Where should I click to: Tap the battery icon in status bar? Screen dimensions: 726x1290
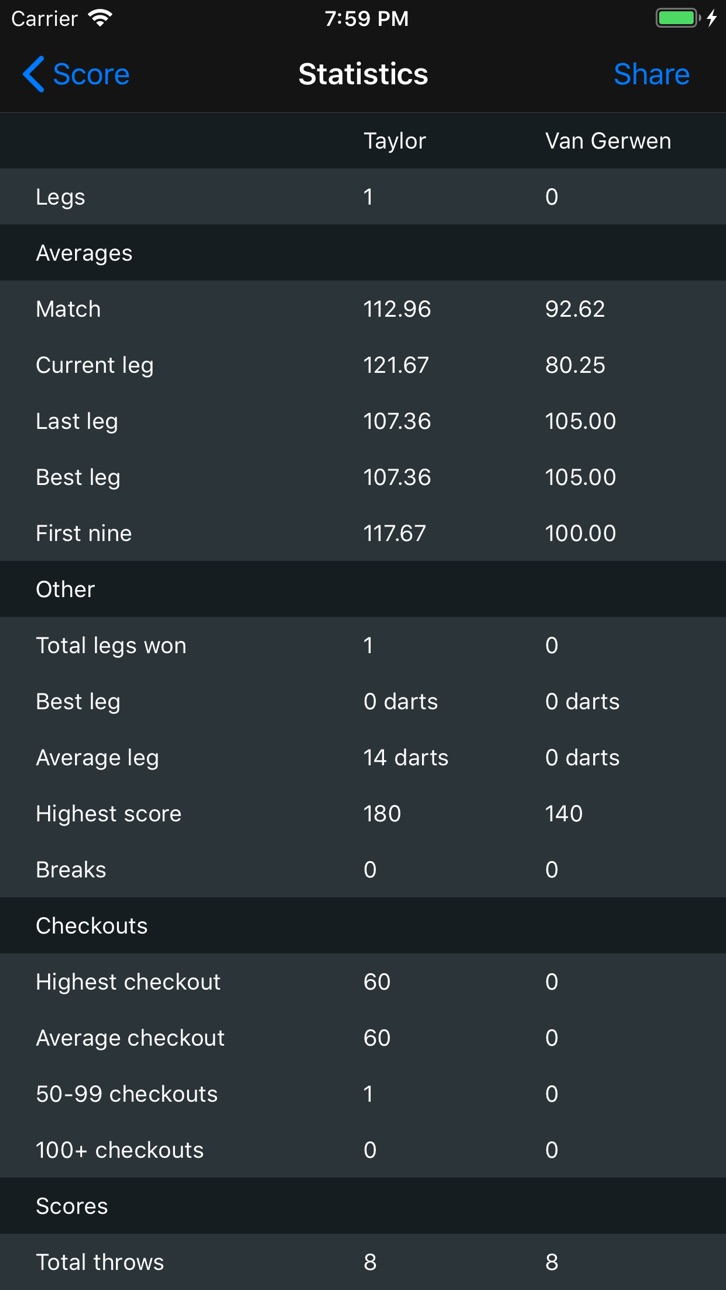pyautogui.click(x=677, y=18)
